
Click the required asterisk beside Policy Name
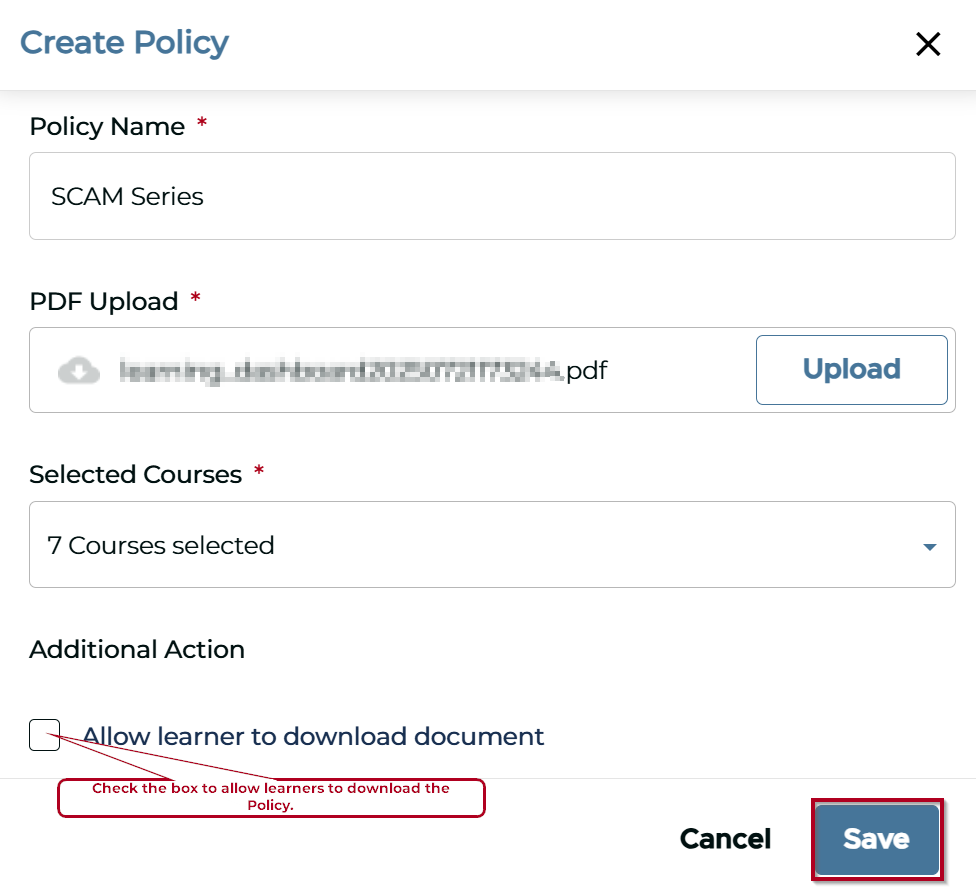pyautogui.click(x=202, y=124)
